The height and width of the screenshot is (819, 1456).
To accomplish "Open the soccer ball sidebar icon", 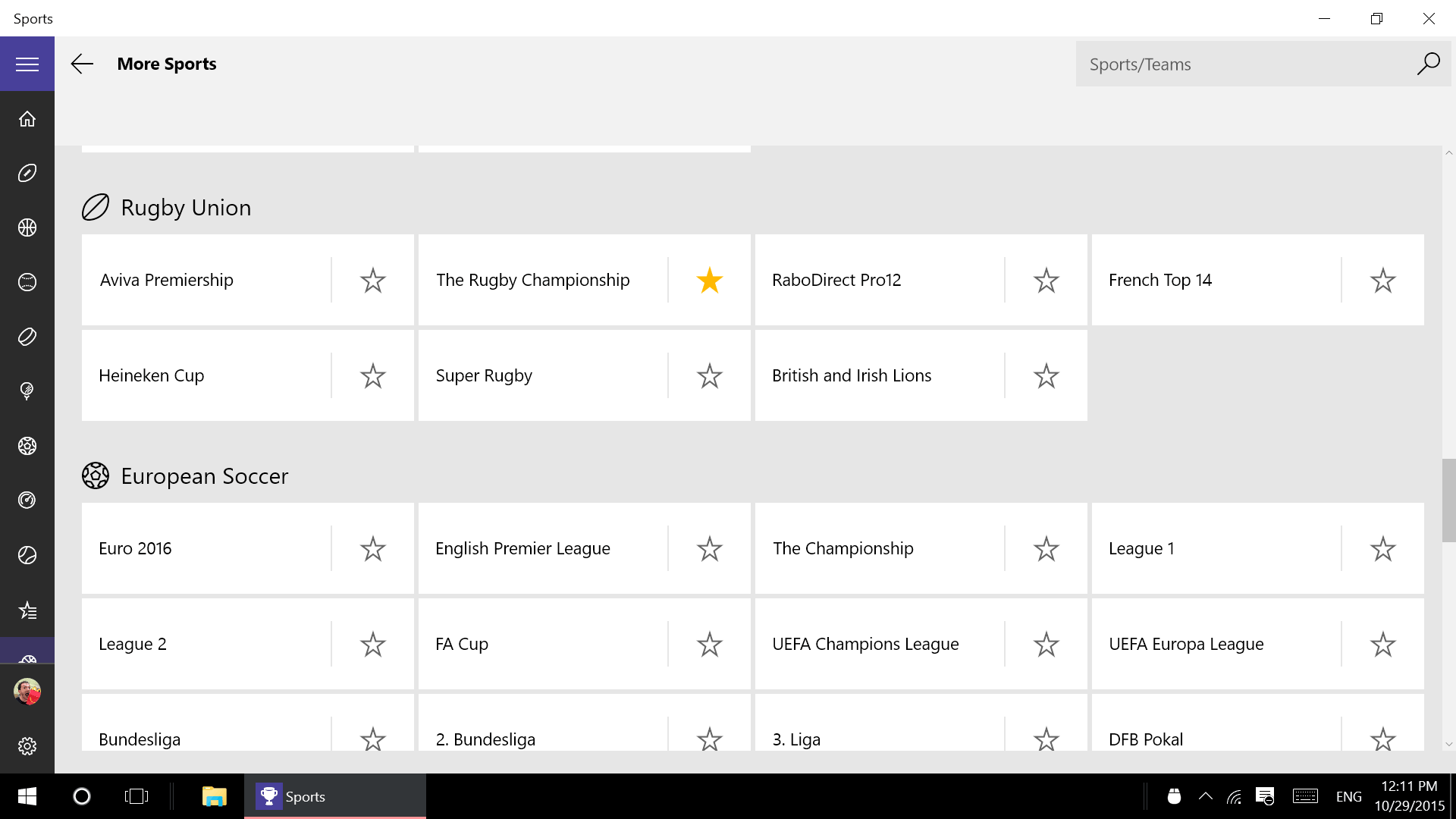I will click(x=27, y=446).
